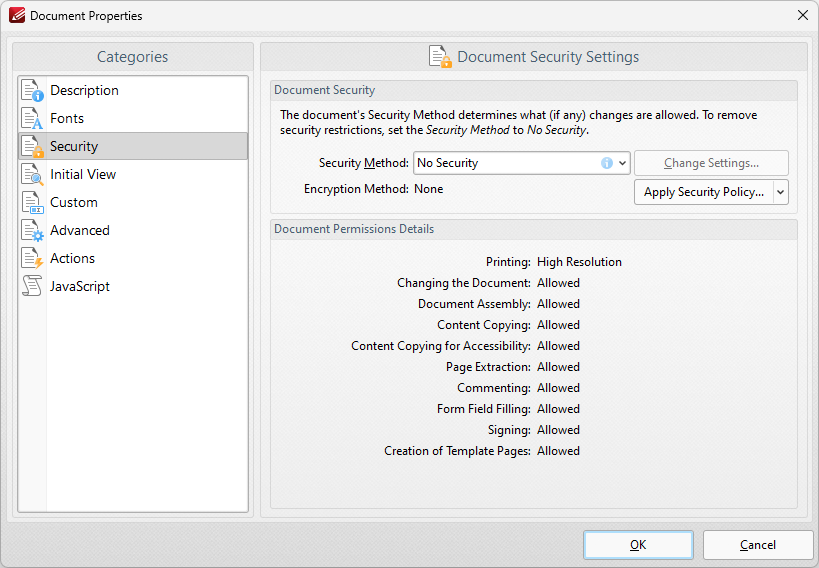The image size is (819, 568).
Task: Select the Security category label
Action: point(74,146)
